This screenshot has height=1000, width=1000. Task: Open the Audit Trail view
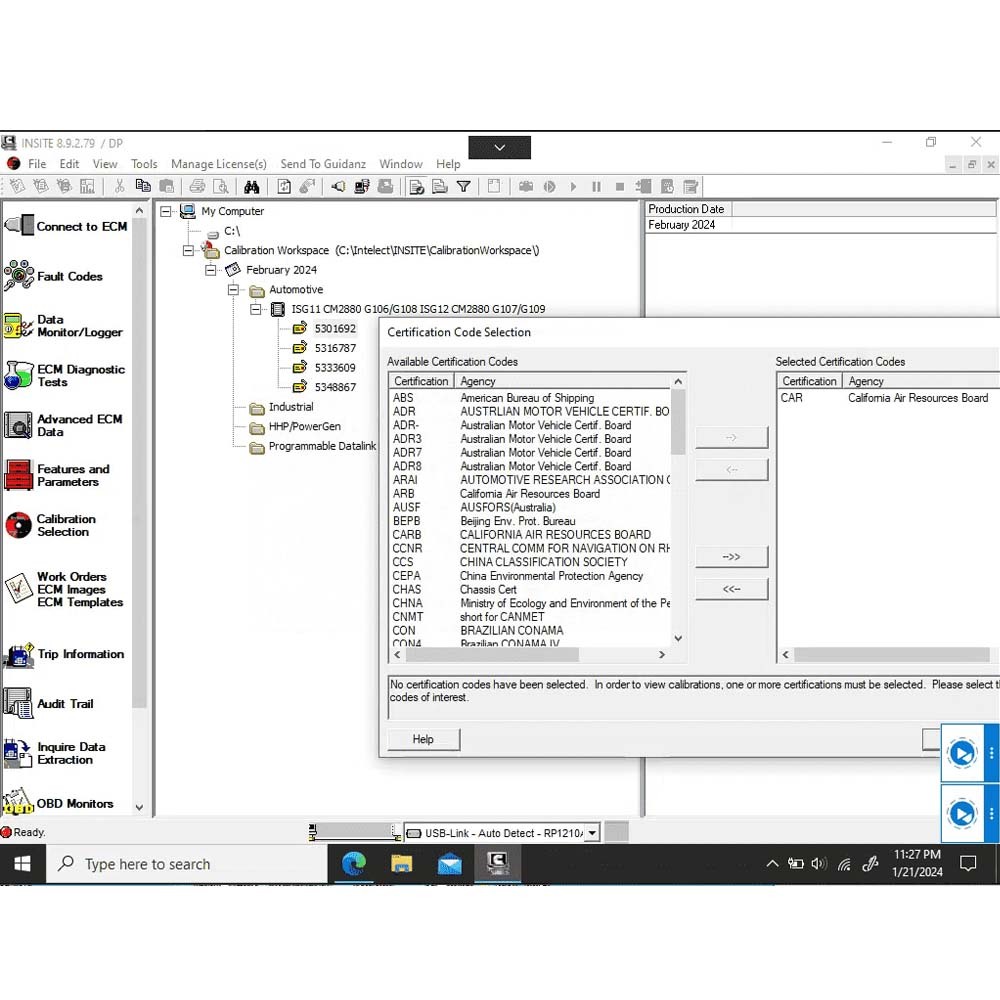[x=49, y=703]
